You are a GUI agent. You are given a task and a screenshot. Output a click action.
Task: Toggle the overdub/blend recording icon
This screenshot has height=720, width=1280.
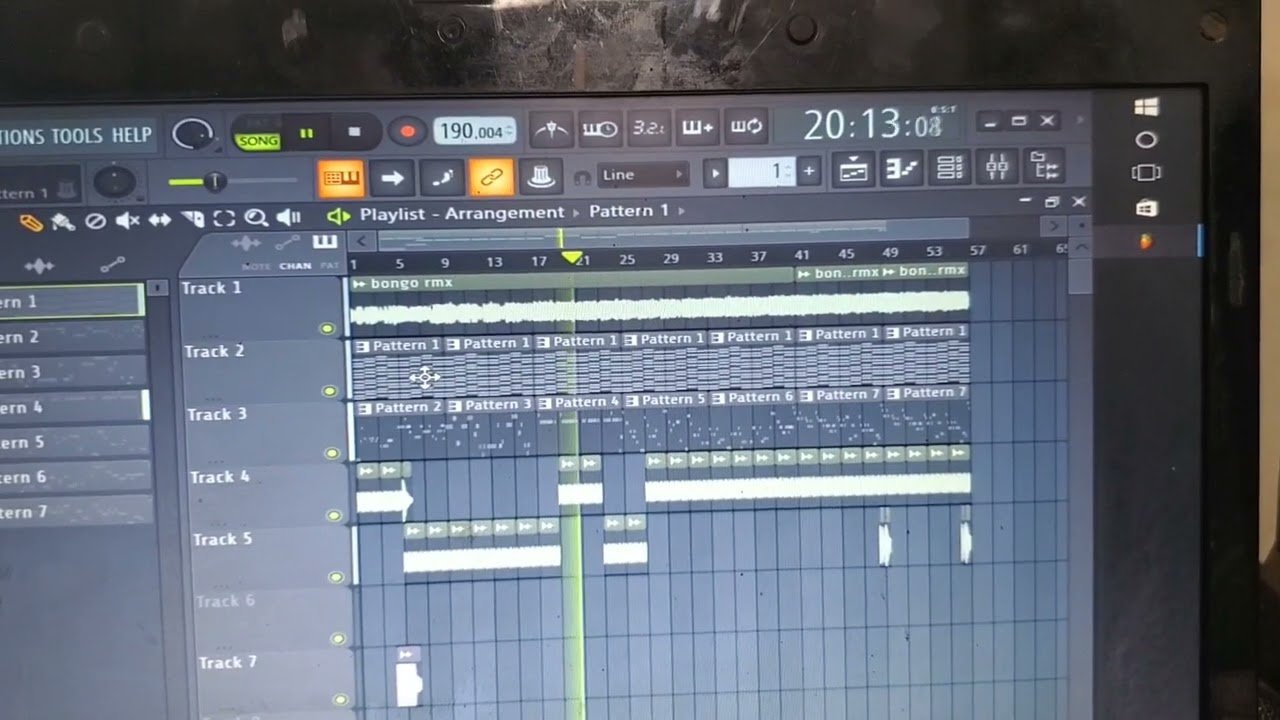[697, 128]
